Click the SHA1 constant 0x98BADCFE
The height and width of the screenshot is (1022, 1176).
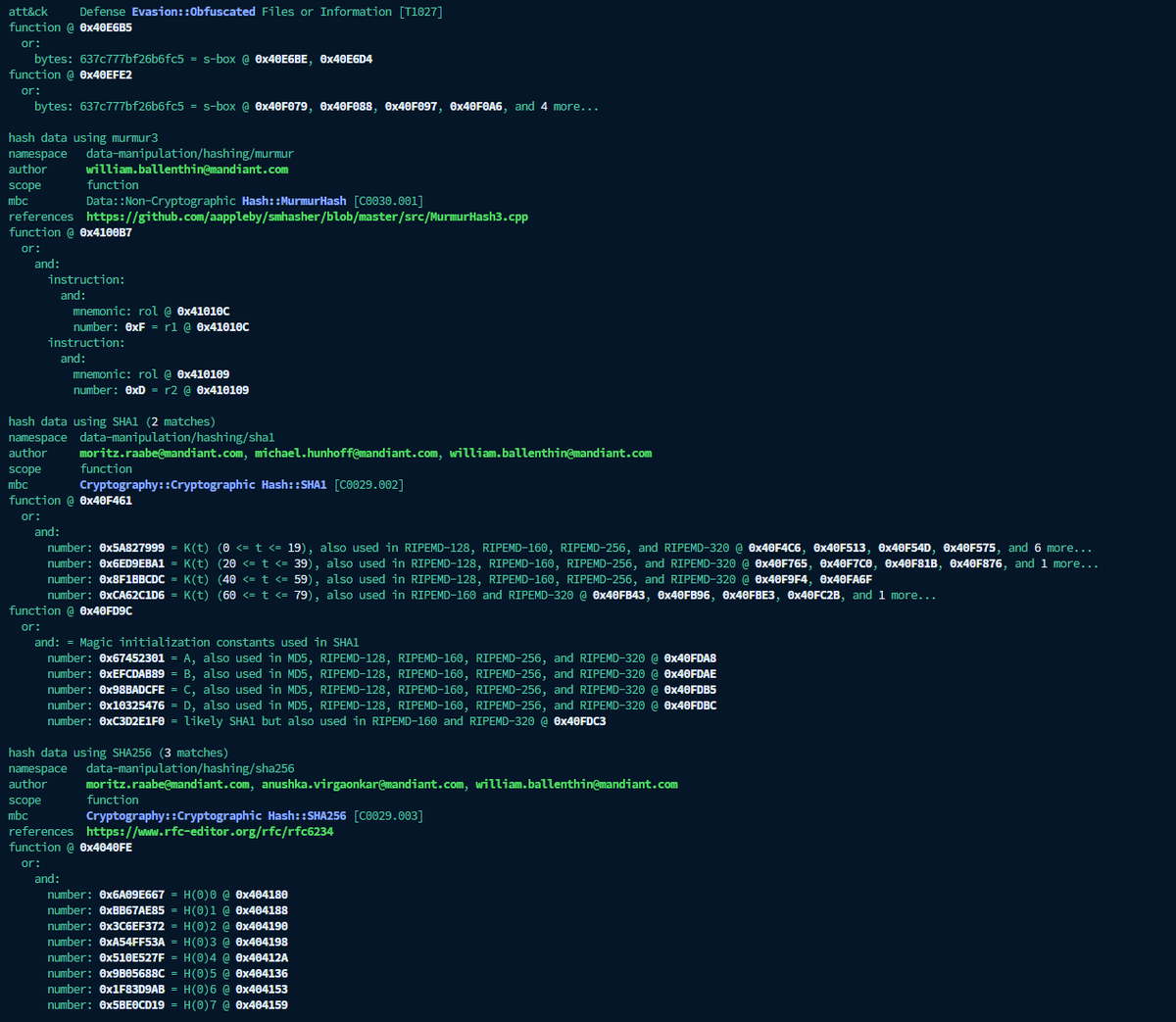click(131, 689)
